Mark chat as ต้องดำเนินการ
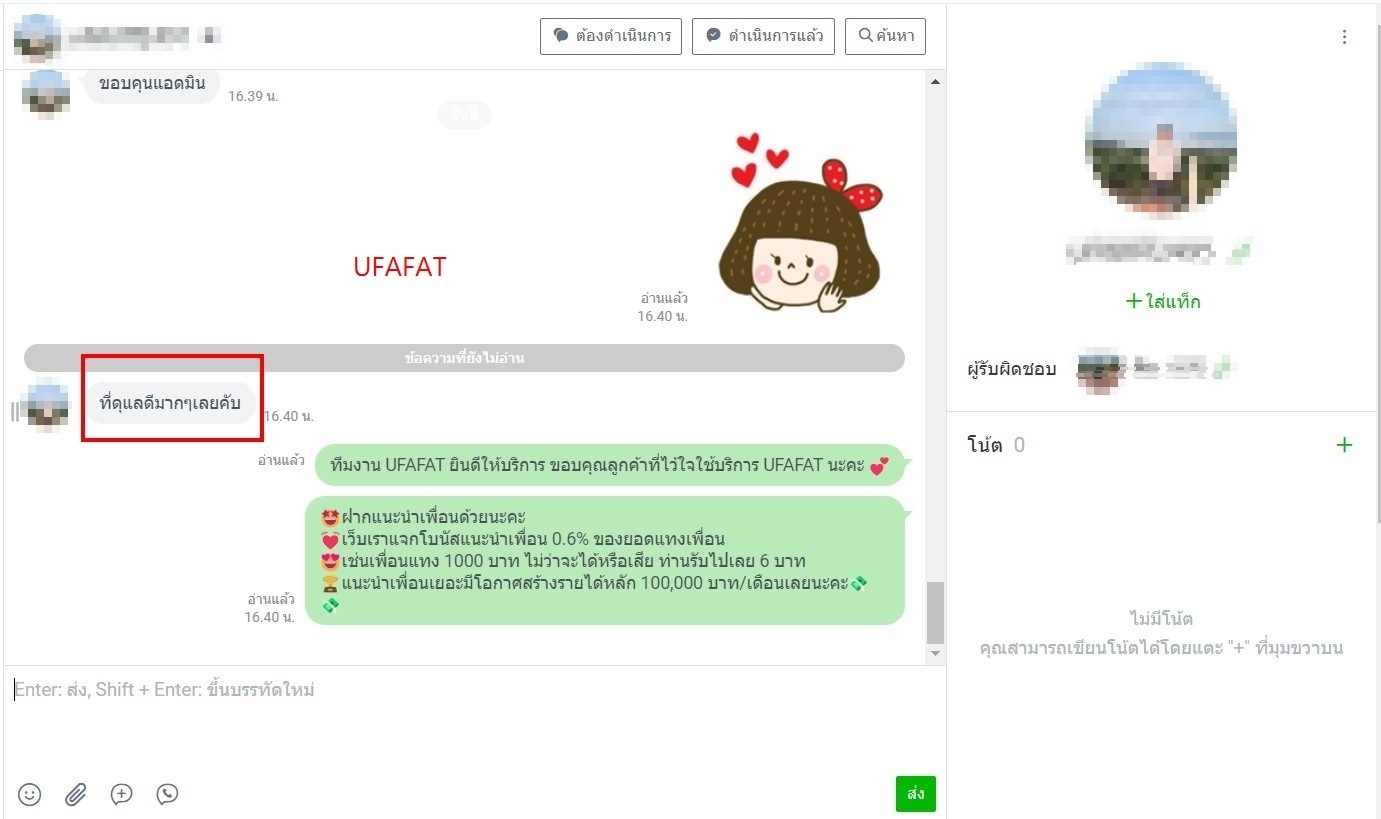Image resolution: width=1381 pixels, height=819 pixels. (x=611, y=36)
